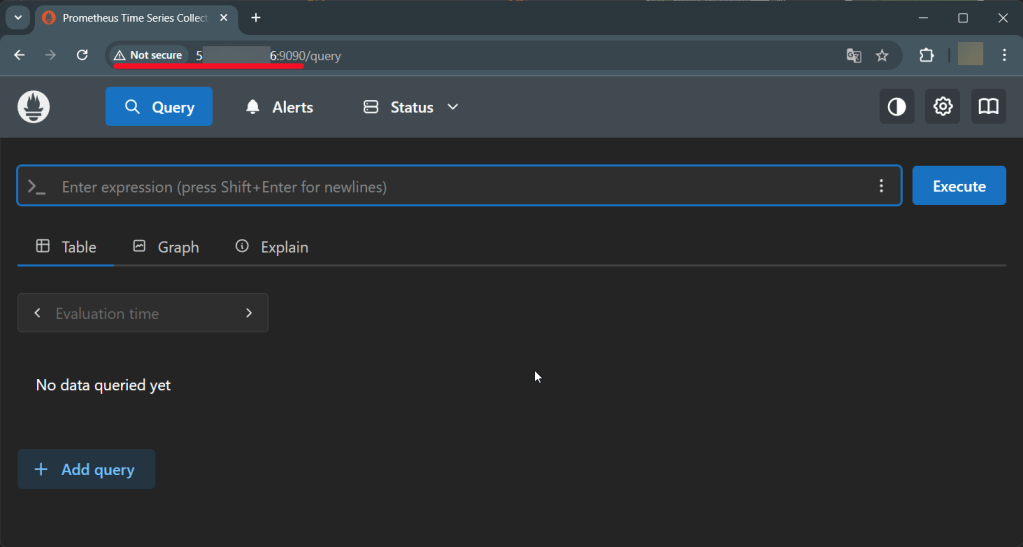Click the Prometheus flame logo
The width and height of the screenshot is (1023, 547).
click(x=34, y=107)
